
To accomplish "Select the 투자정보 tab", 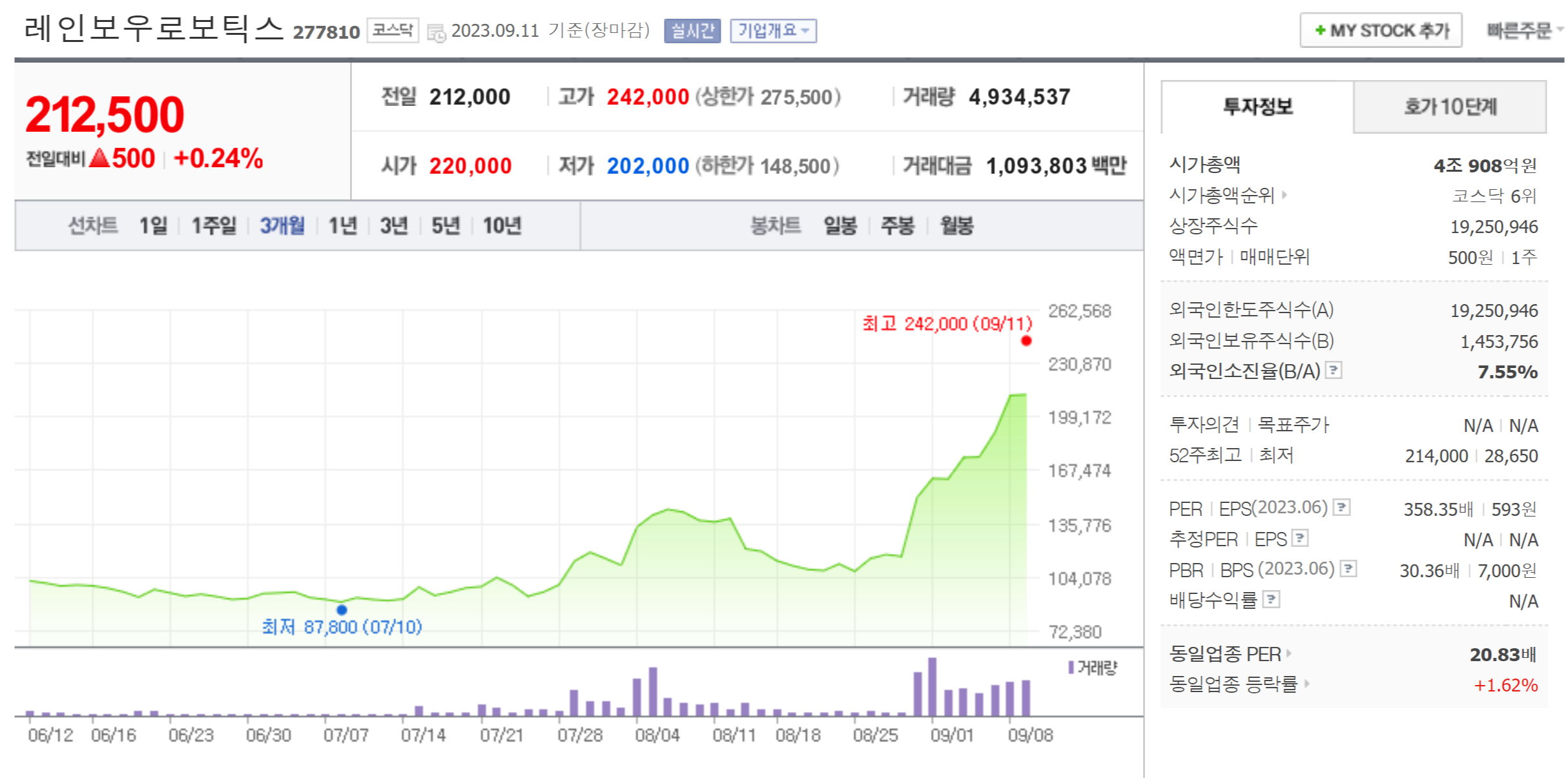I will pos(1257,107).
